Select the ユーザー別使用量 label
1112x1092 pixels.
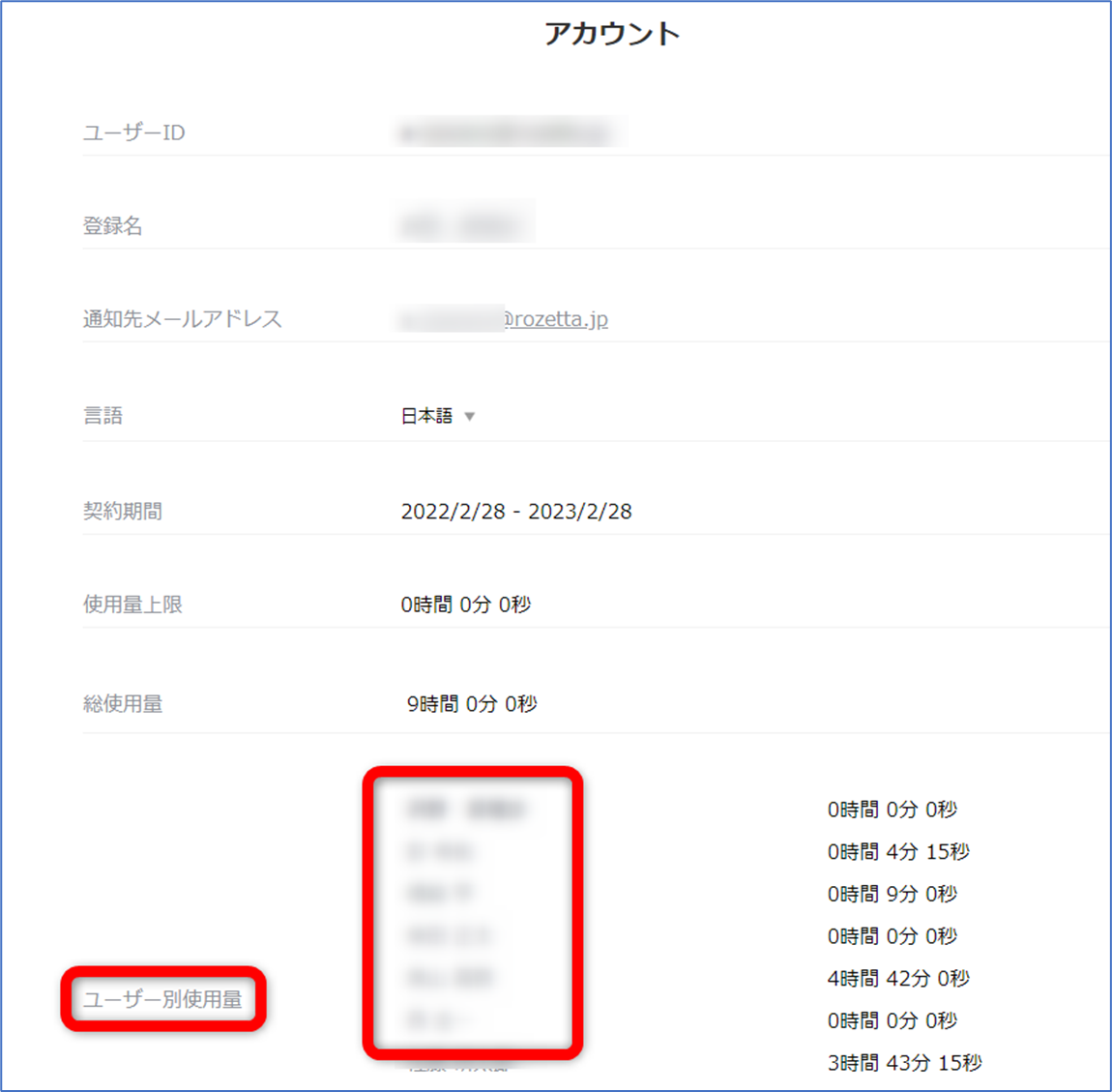tap(162, 999)
